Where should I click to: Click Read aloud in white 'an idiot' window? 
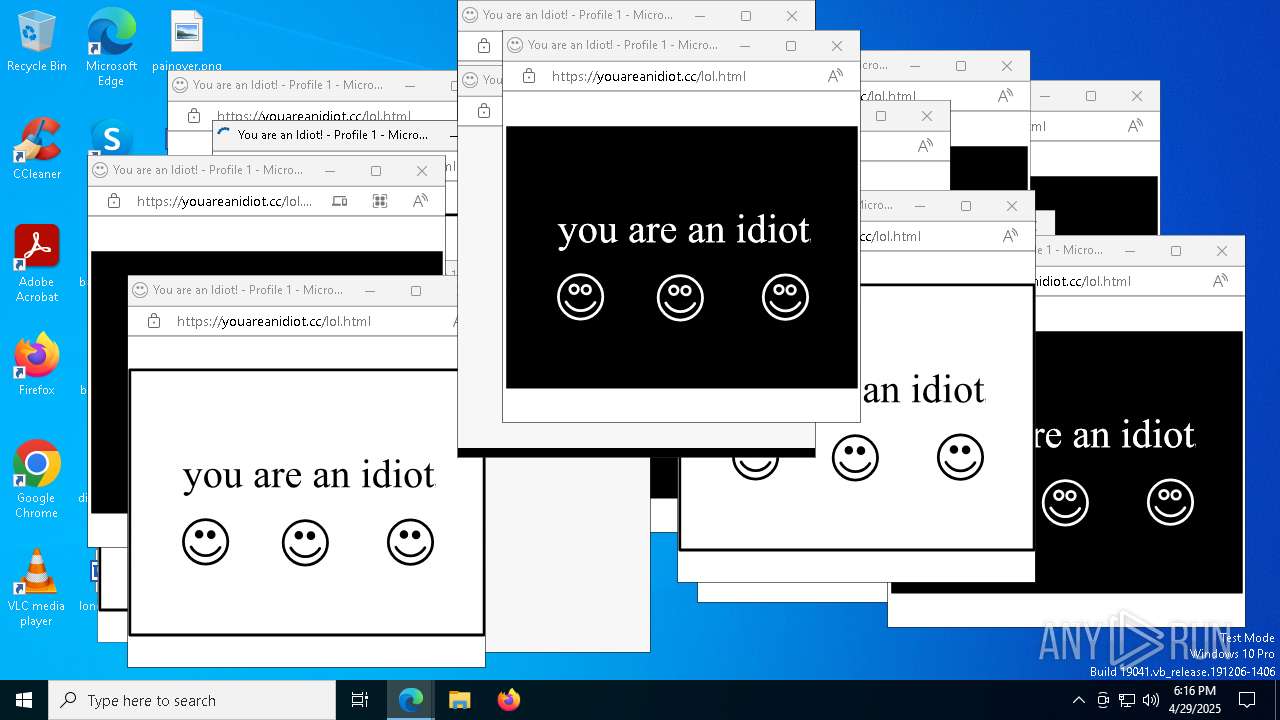click(x=1010, y=236)
